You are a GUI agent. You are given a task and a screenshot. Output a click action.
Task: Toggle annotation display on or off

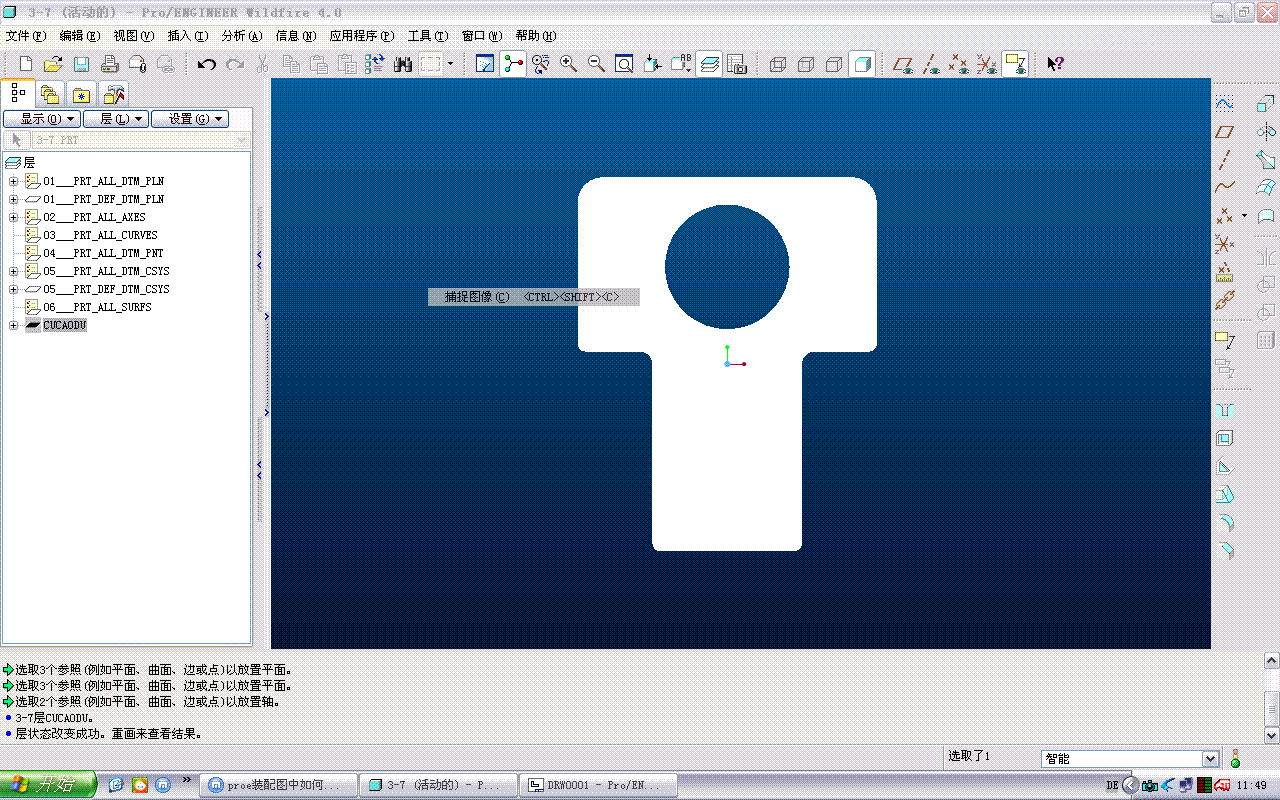[1015, 64]
